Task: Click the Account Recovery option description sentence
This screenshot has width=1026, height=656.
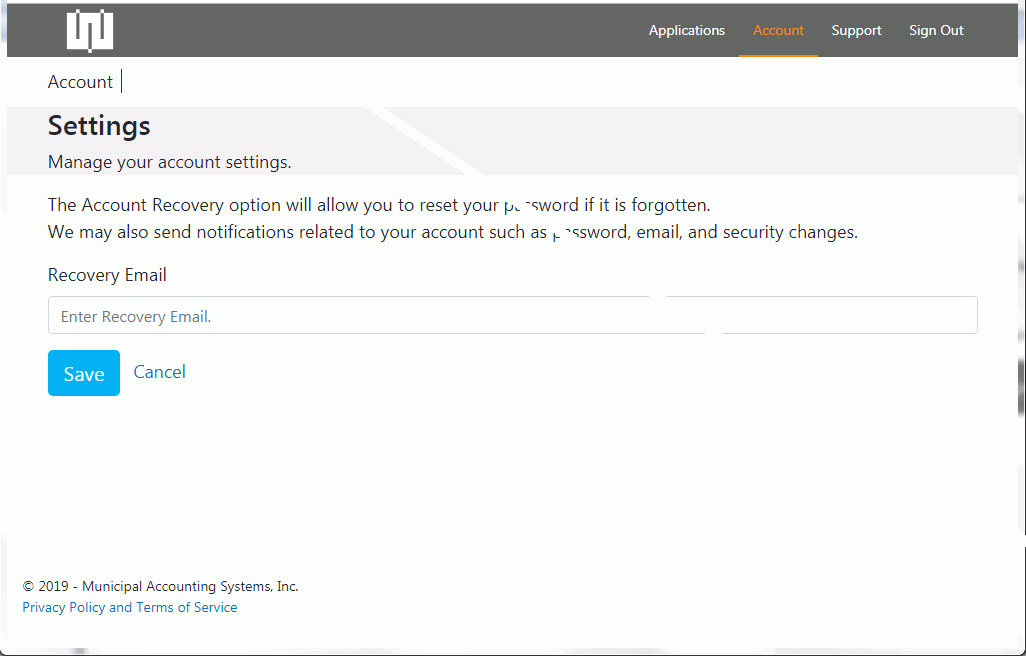Action: tap(378, 205)
